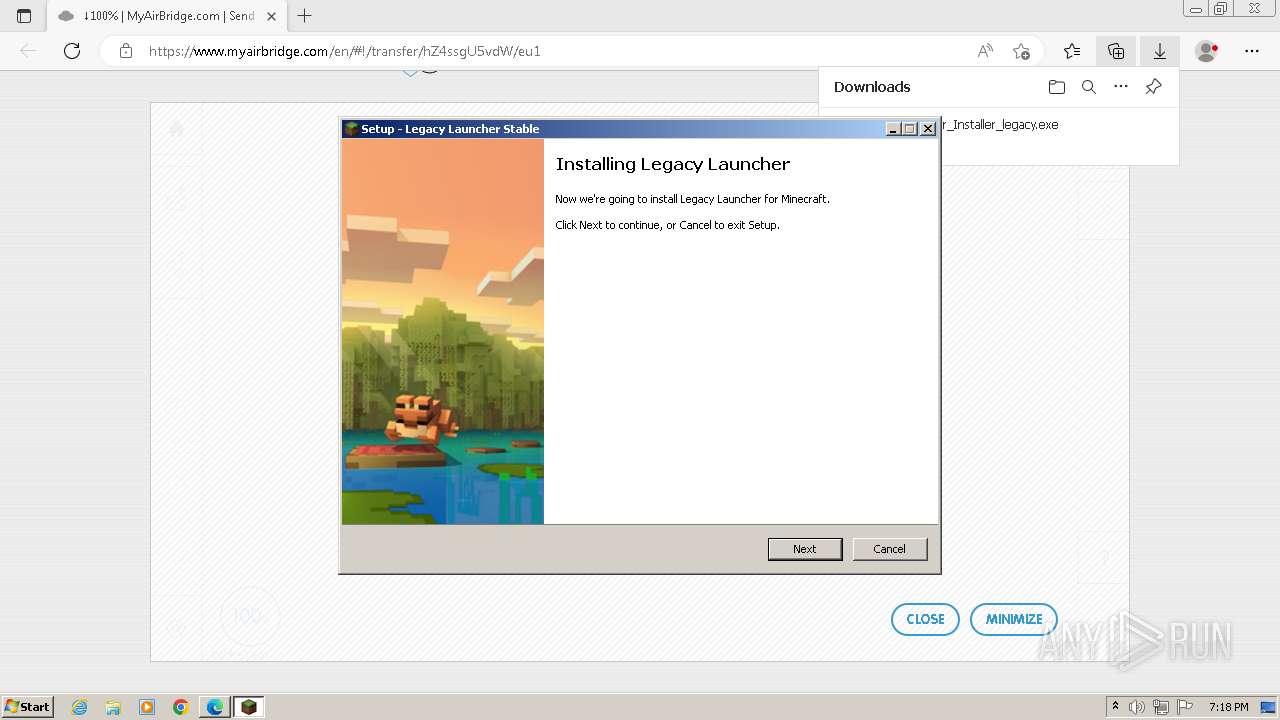Viewport: 1280px width, 720px height.
Task: Cancel the Legacy Launcher setup
Action: coord(889,549)
